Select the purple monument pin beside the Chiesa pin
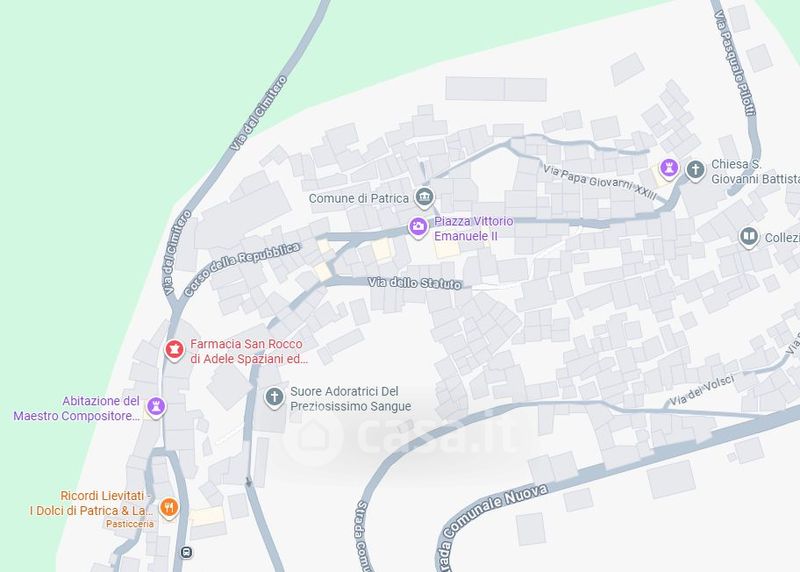This screenshot has height=572, width=800. tap(669, 168)
